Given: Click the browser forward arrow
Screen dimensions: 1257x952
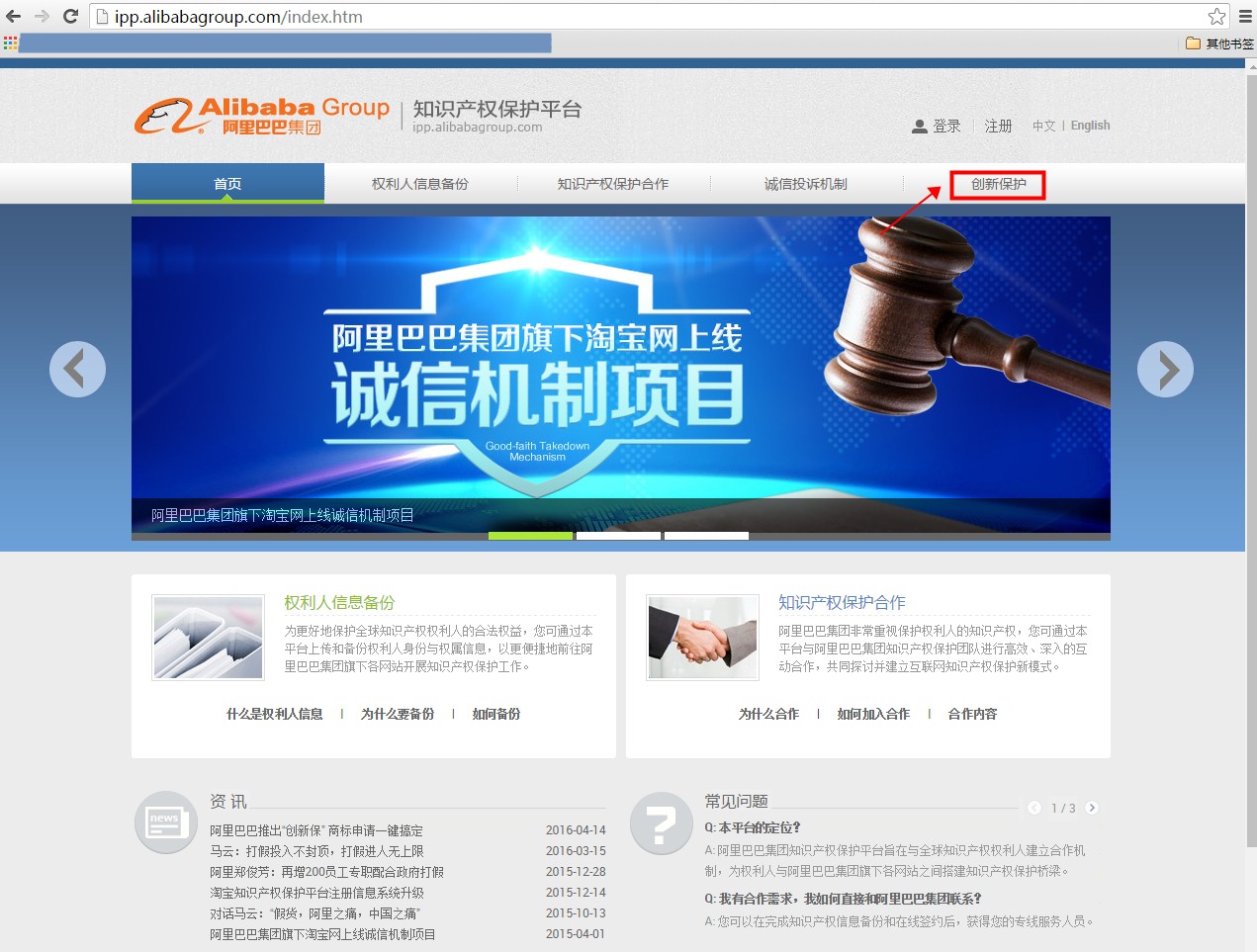Looking at the screenshot, I should 42,16.
